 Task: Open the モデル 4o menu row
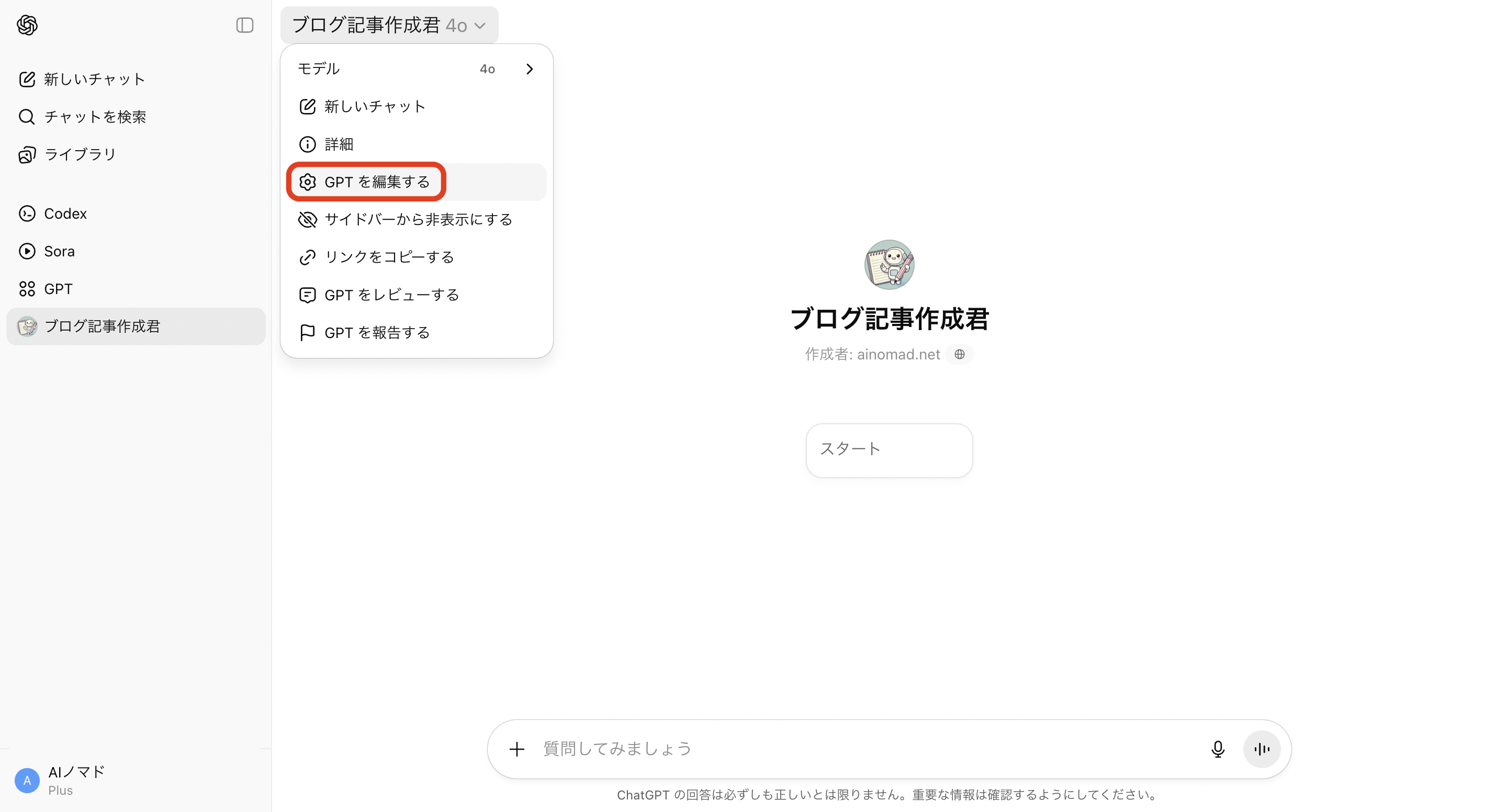(417, 69)
